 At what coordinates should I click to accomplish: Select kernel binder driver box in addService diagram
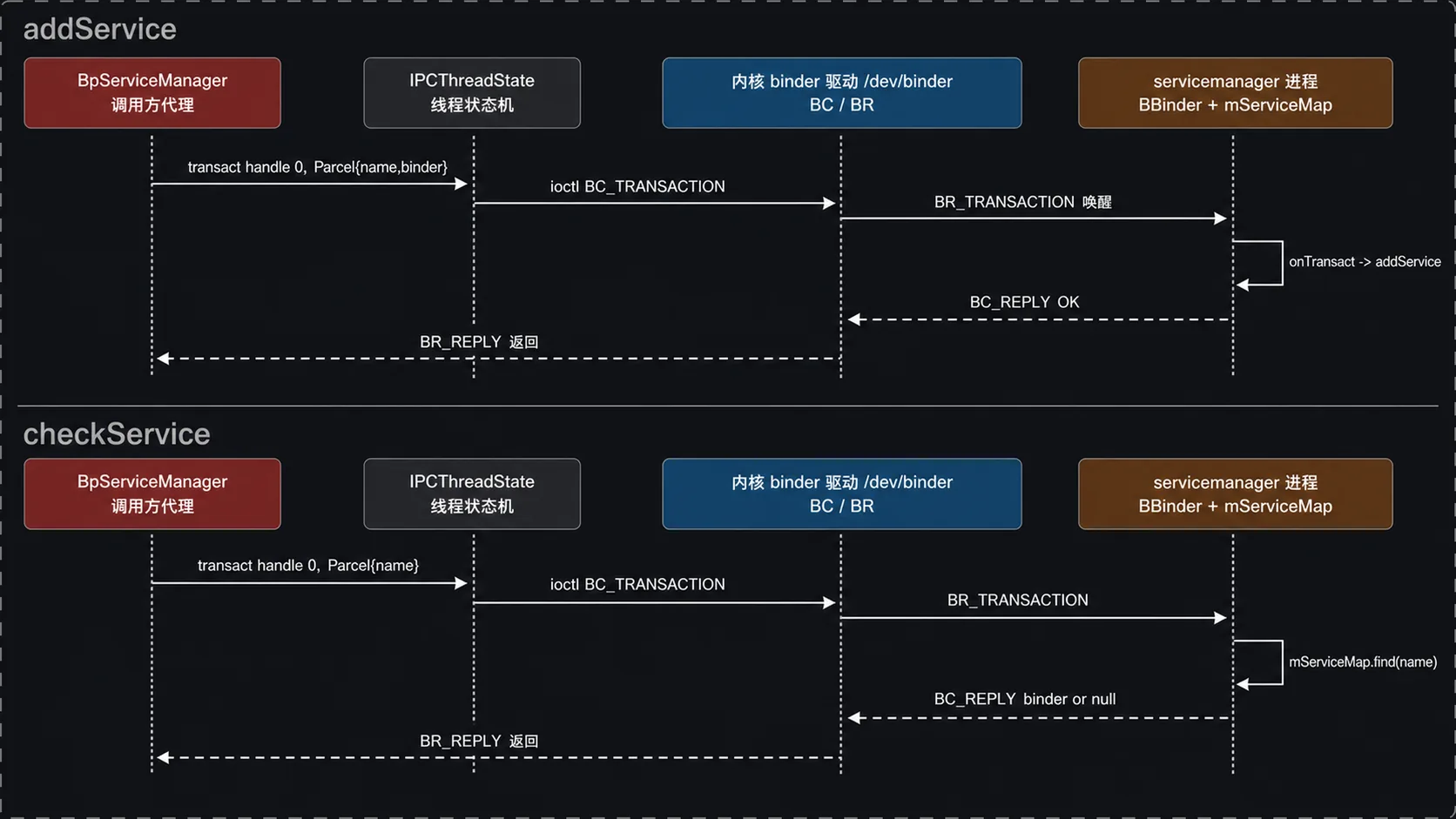[842, 93]
